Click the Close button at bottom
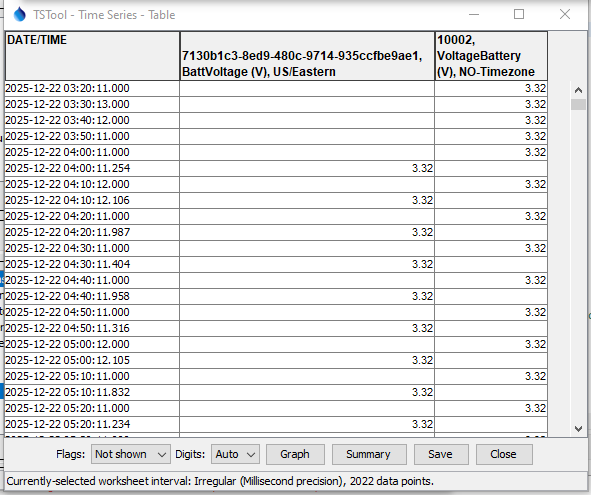Image resolution: width=591 pixels, height=495 pixels. pos(504,454)
